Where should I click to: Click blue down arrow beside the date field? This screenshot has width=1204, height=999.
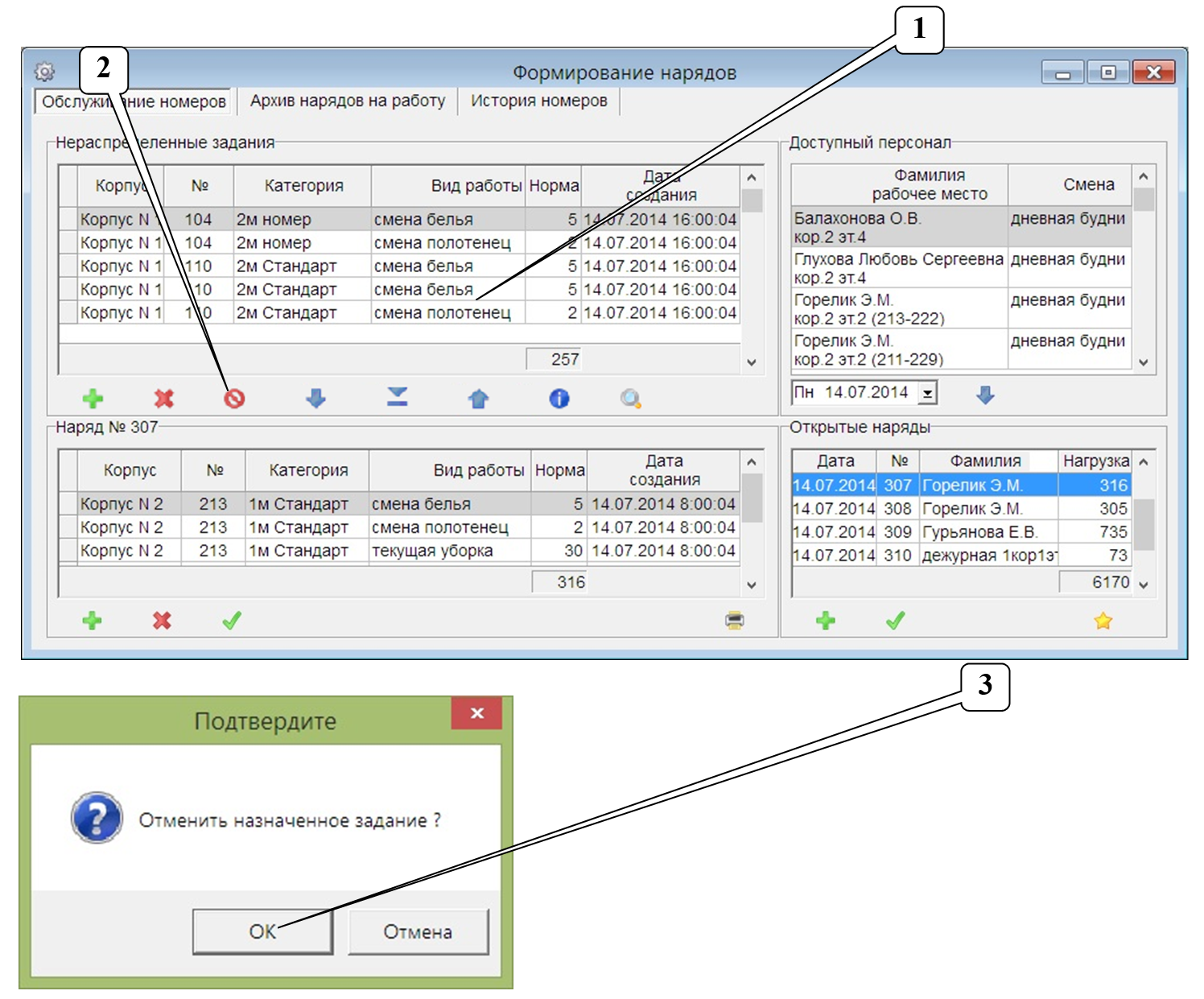click(x=985, y=394)
